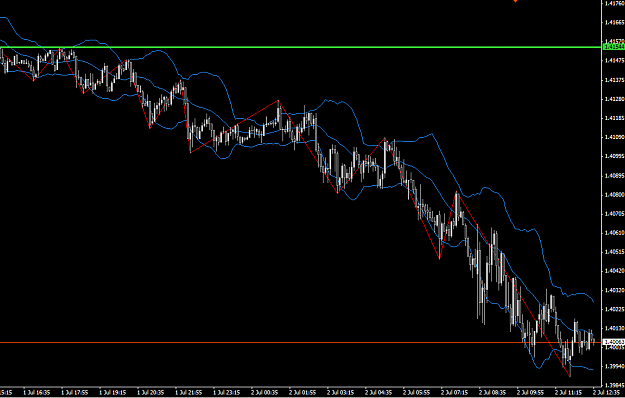Click the 2 Jul 05:55 time label
The image size is (625, 398).
click(x=417, y=393)
